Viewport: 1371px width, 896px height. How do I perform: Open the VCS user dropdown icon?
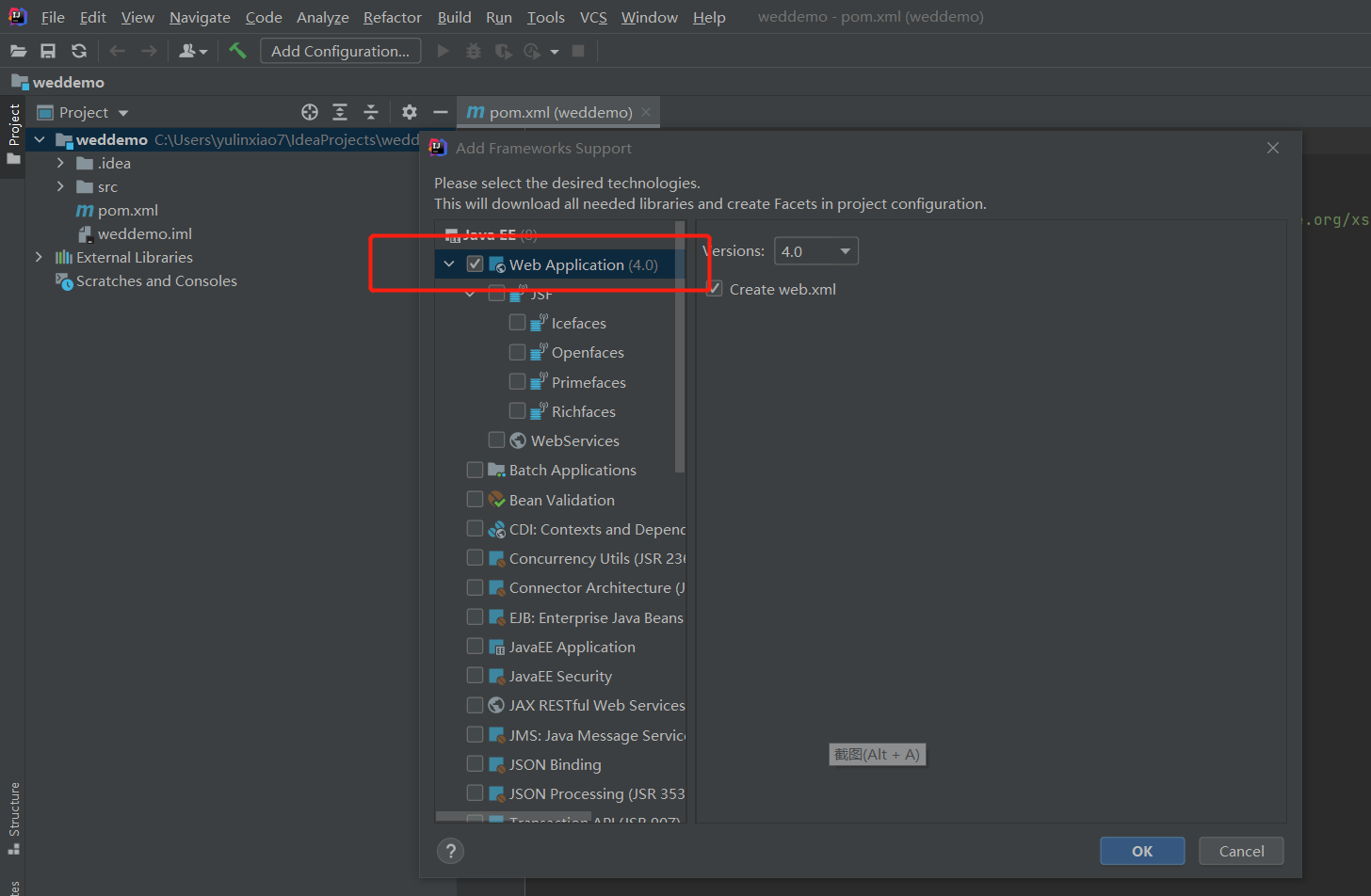pos(193,51)
